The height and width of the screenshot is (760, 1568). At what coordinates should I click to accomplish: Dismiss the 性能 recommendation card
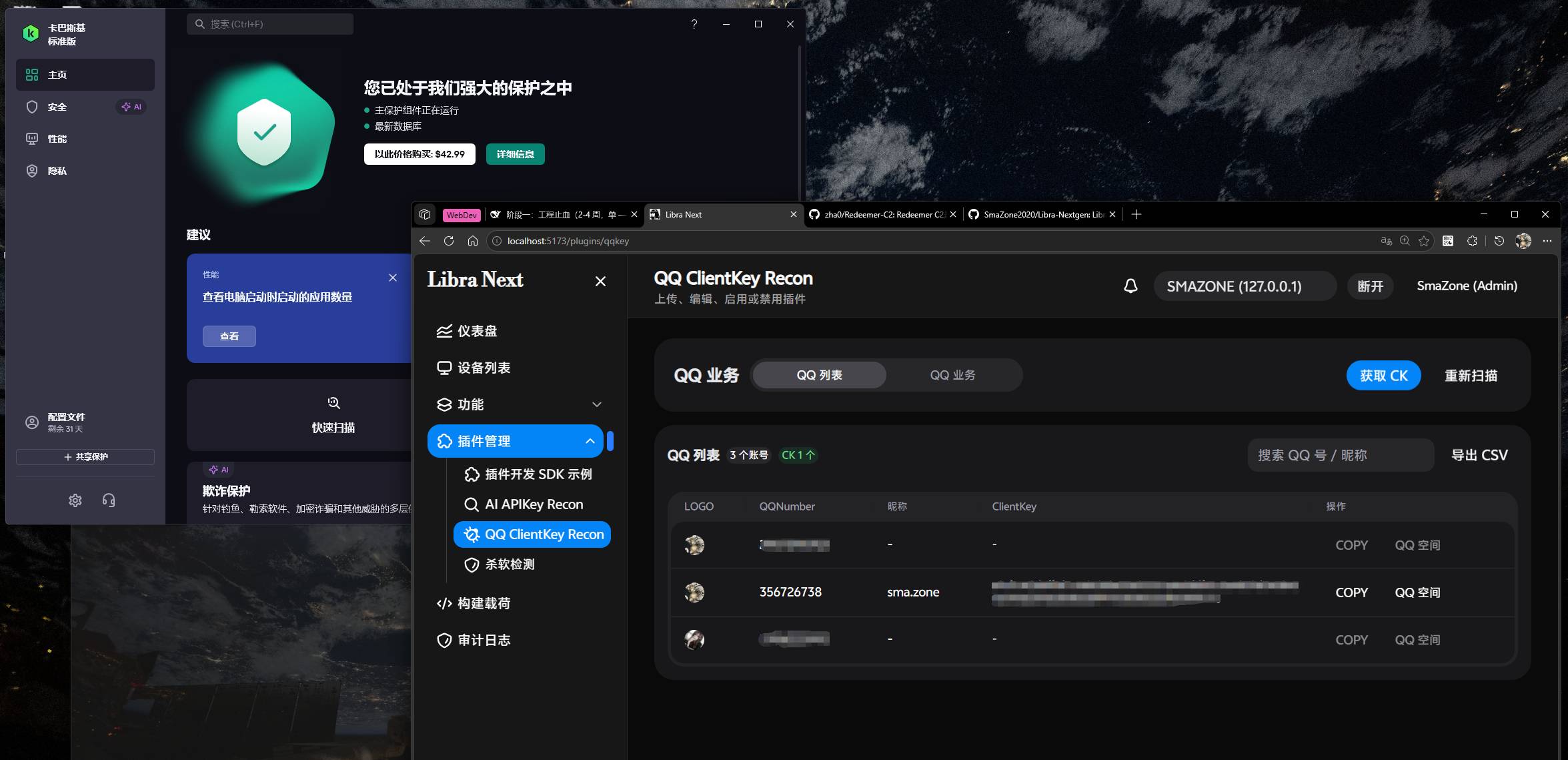[393, 278]
